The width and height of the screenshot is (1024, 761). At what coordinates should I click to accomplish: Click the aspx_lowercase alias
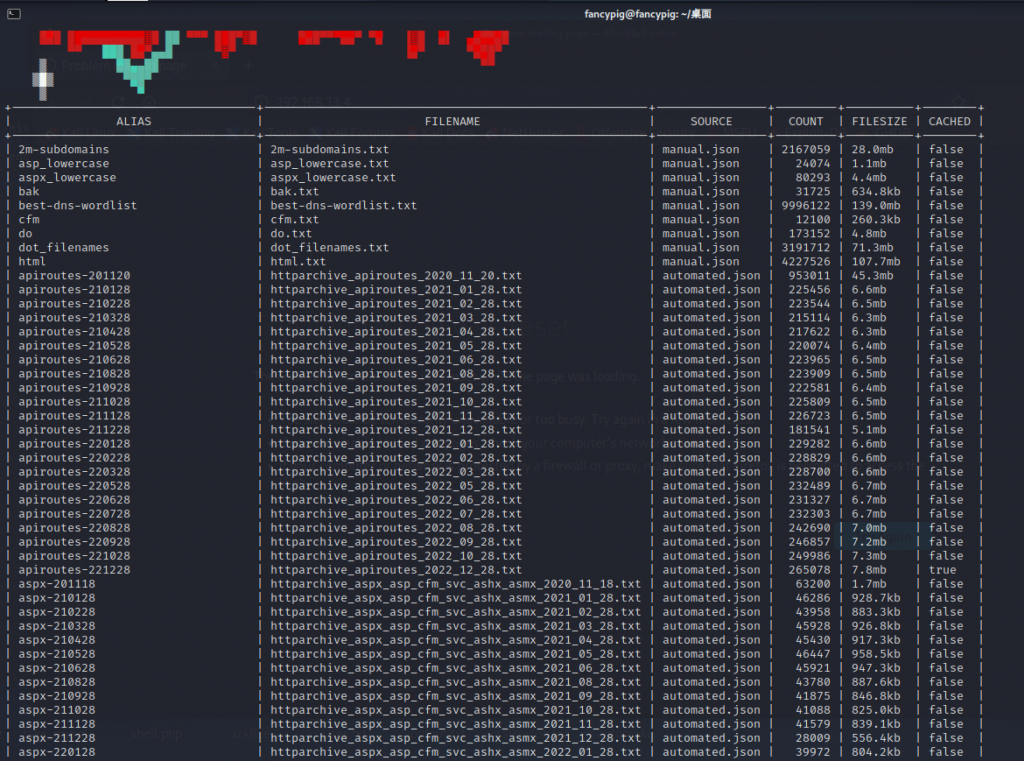(67, 178)
